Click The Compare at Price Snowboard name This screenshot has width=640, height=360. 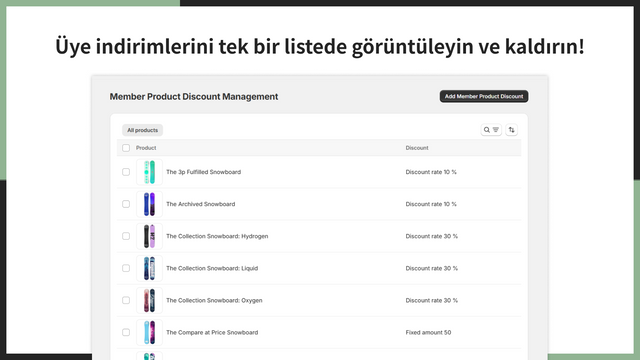(212, 332)
